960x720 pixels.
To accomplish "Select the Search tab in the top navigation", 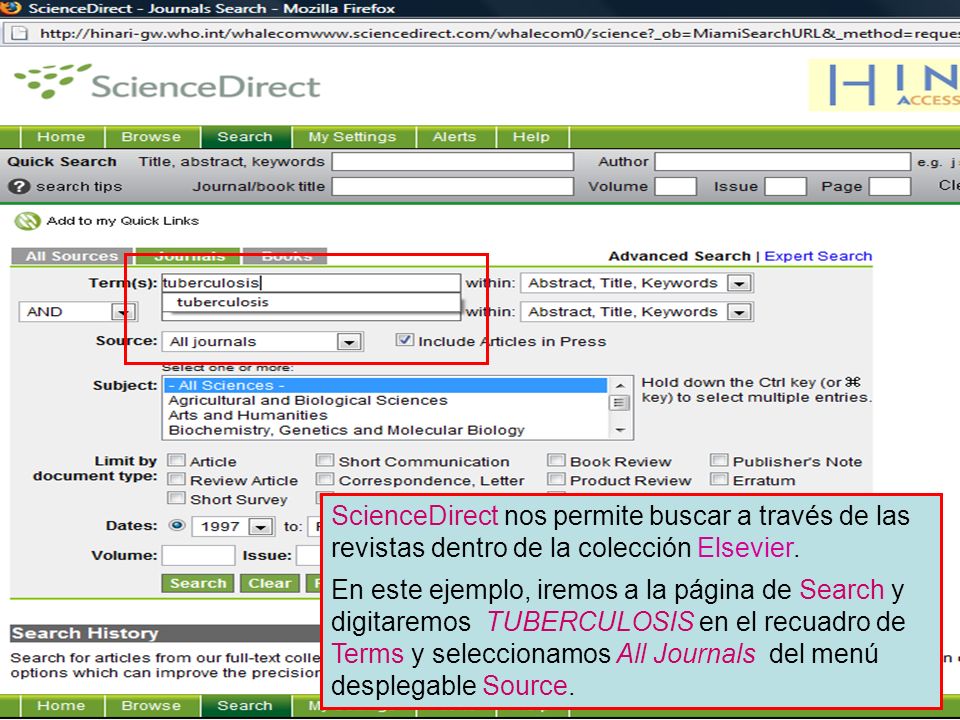I will pyautogui.click(x=245, y=137).
